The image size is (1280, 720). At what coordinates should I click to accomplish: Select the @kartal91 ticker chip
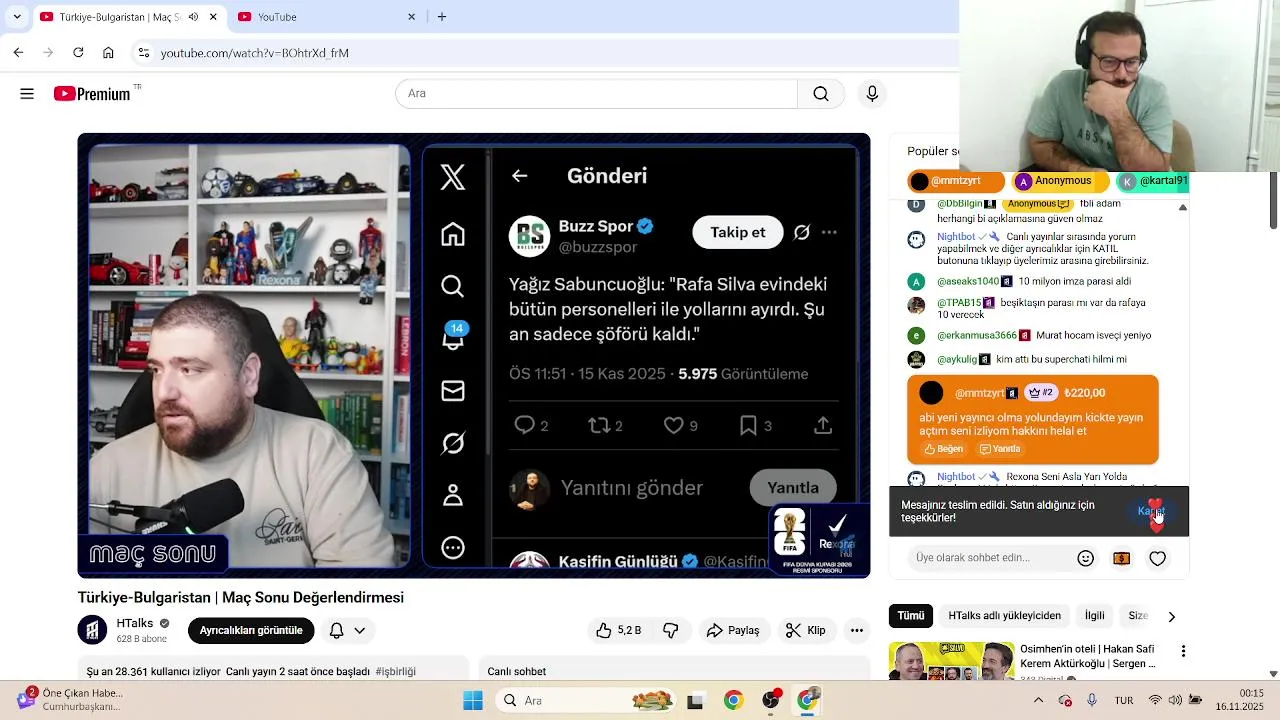[1153, 182]
